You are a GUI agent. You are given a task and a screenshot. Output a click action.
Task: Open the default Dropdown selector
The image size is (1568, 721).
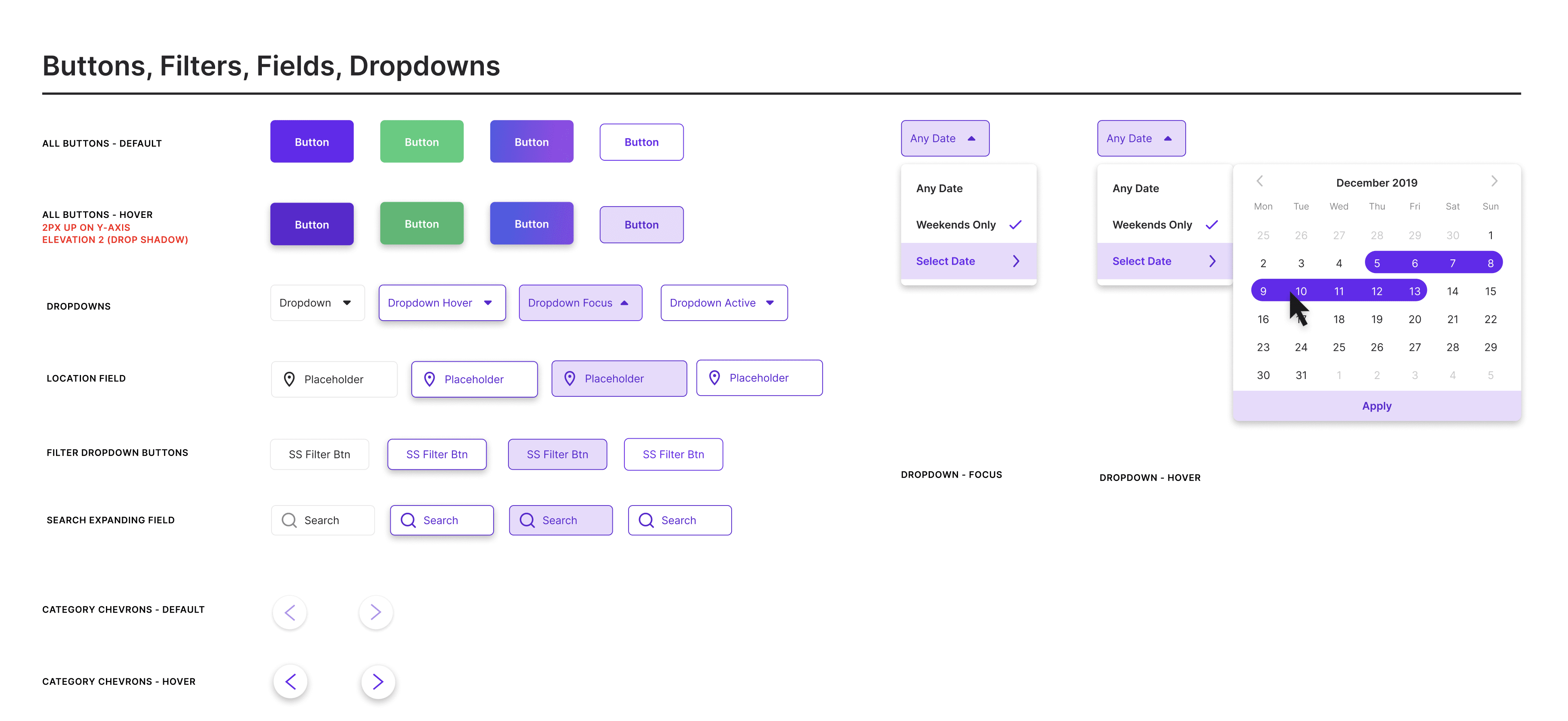[317, 303]
